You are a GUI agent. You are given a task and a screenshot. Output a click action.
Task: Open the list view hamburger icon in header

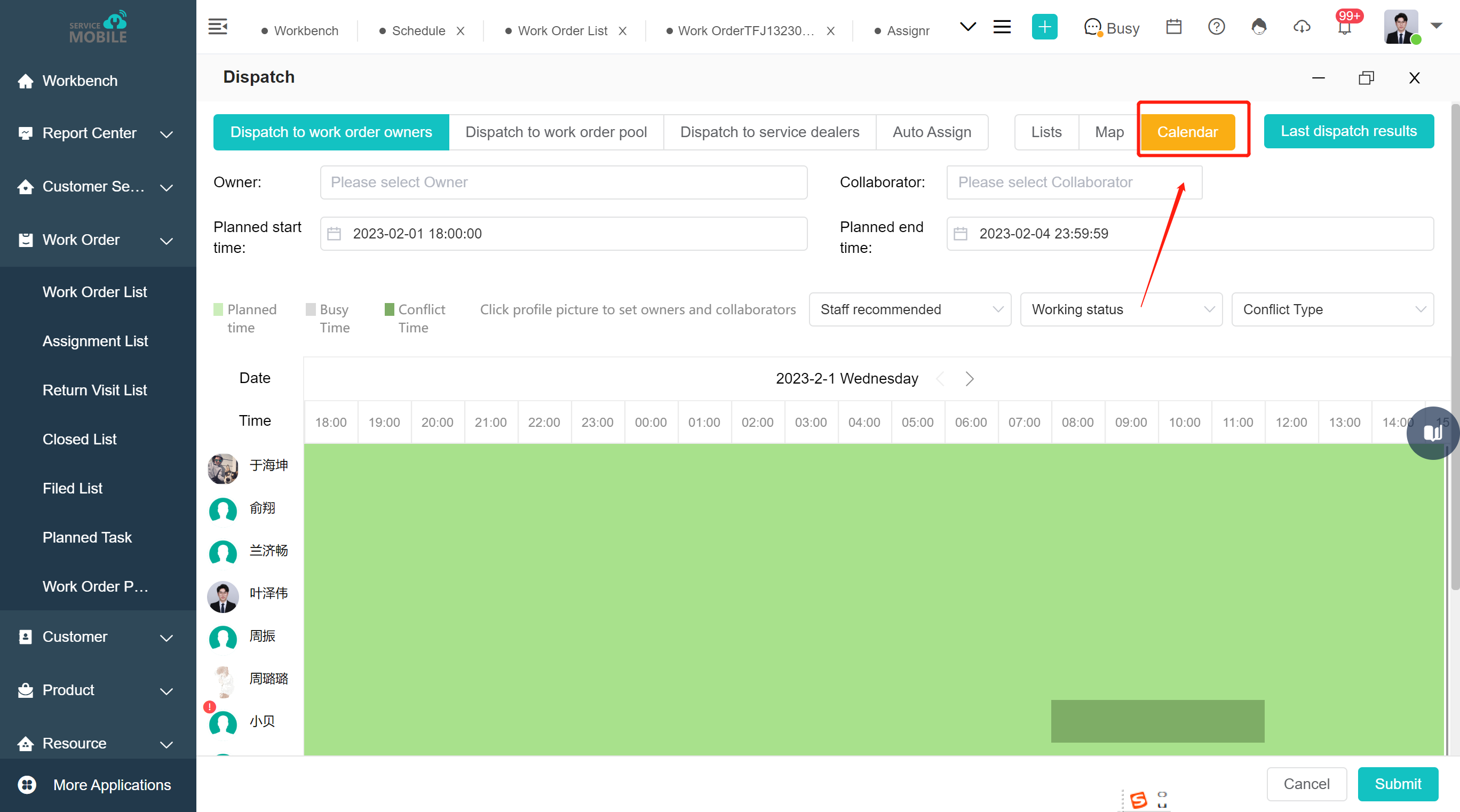(x=1002, y=27)
